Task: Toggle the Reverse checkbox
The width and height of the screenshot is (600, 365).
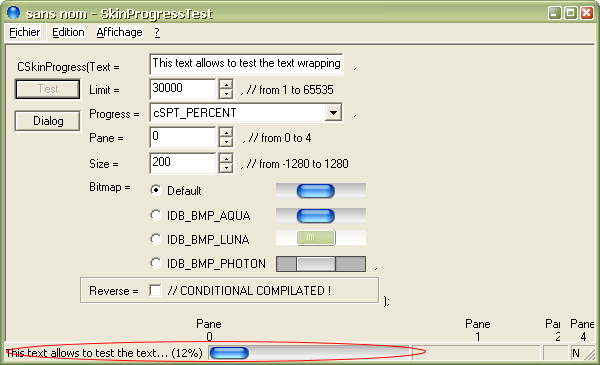Action: 155,290
